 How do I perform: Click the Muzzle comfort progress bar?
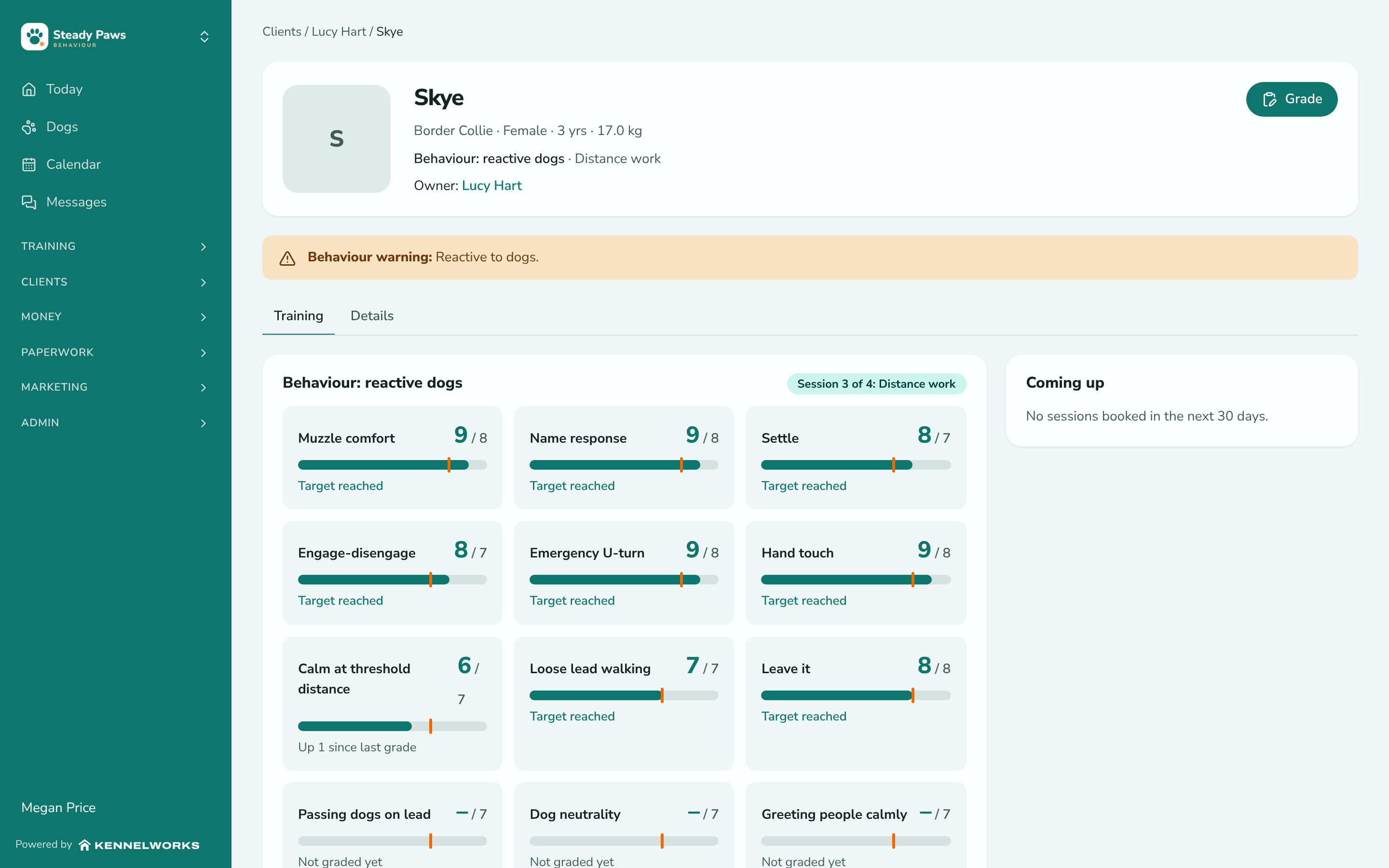[393, 465]
